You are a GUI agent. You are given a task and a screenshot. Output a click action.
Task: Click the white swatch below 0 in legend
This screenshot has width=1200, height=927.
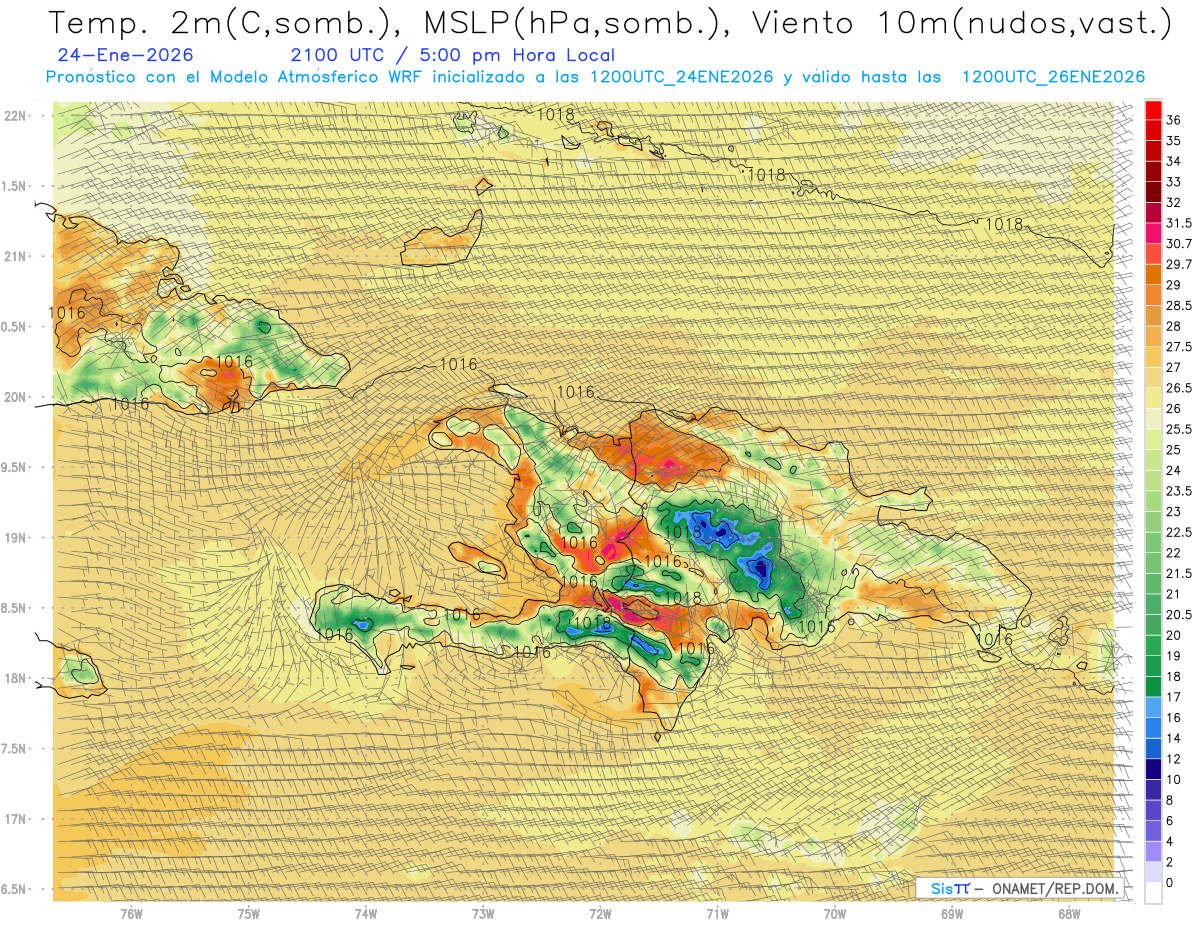tap(1153, 893)
